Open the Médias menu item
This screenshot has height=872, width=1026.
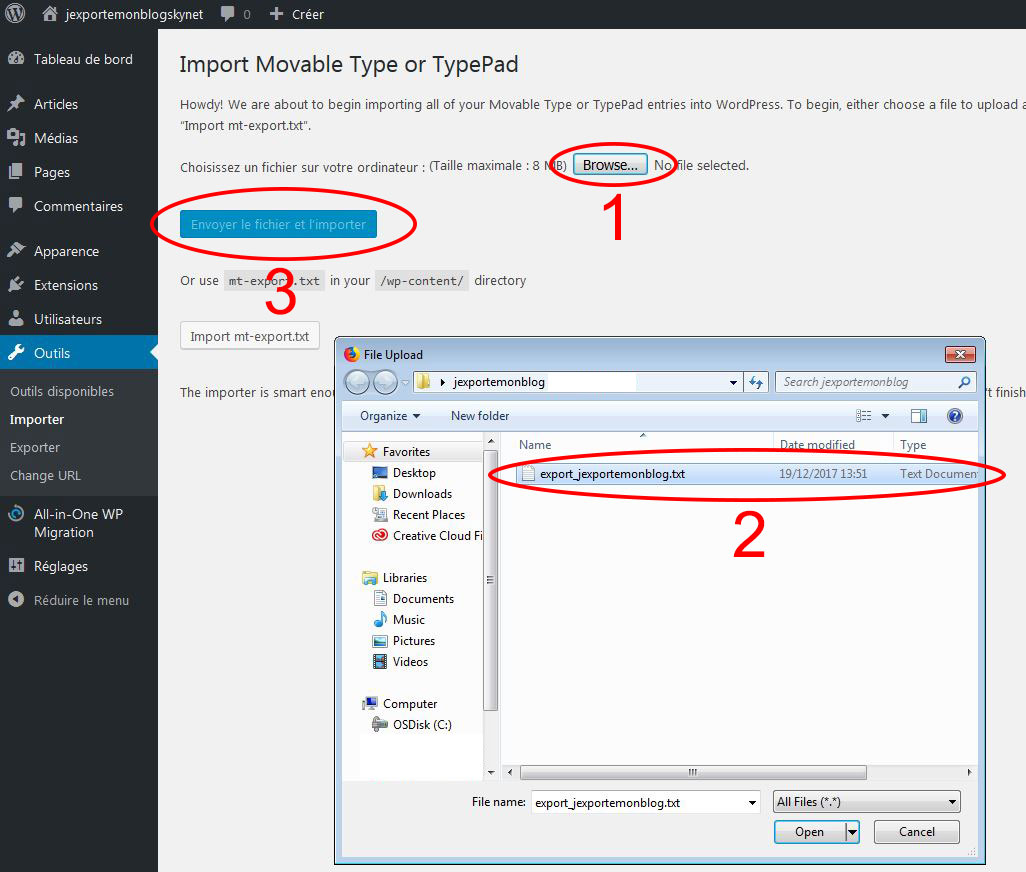point(56,138)
